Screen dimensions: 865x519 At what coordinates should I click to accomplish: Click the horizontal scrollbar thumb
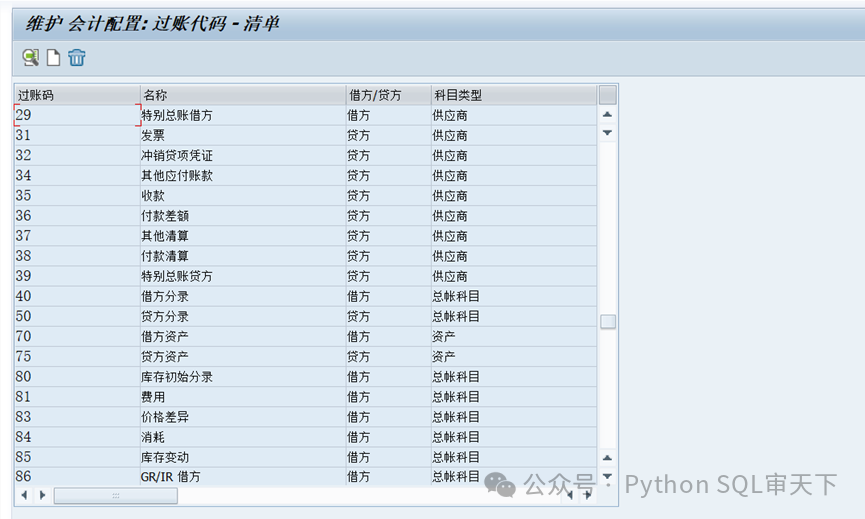[x=115, y=495]
